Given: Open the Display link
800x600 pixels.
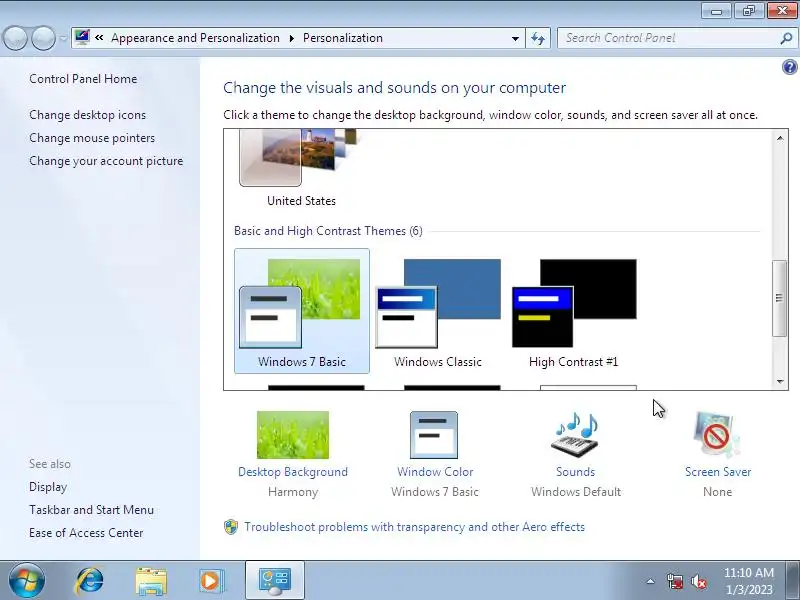Looking at the screenshot, I should click(48, 487).
